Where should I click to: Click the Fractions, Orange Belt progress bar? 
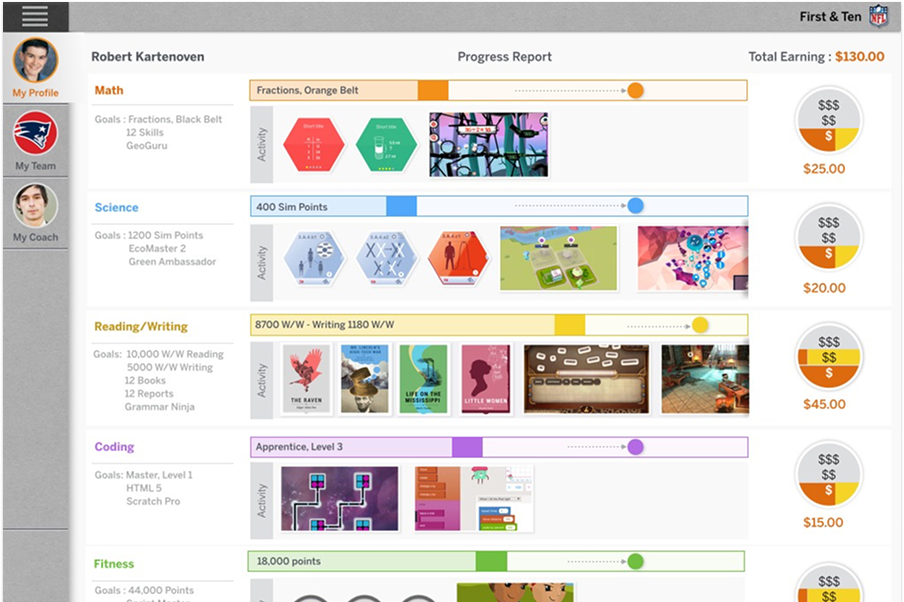(x=498, y=91)
